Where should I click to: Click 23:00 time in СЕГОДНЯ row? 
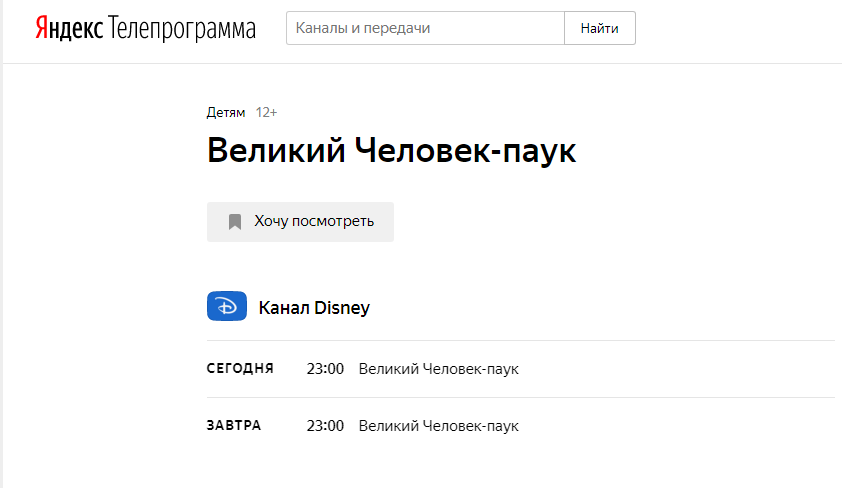click(325, 369)
